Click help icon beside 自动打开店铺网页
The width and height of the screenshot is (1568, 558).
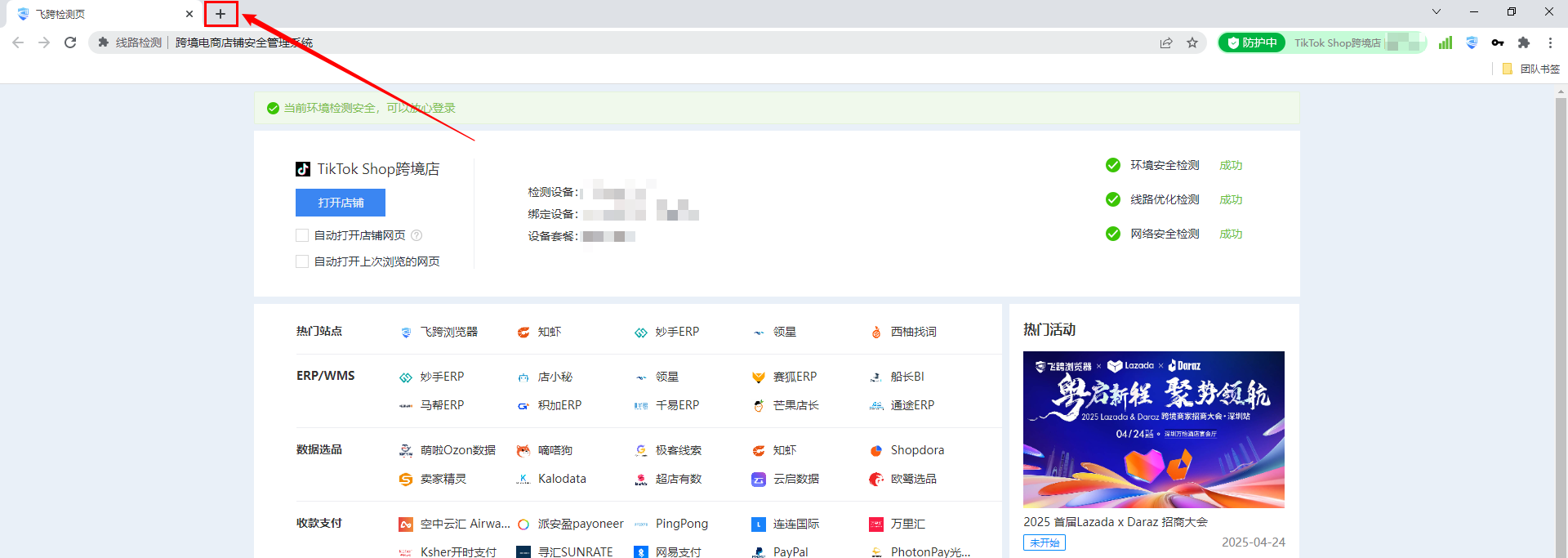point(416,235)
